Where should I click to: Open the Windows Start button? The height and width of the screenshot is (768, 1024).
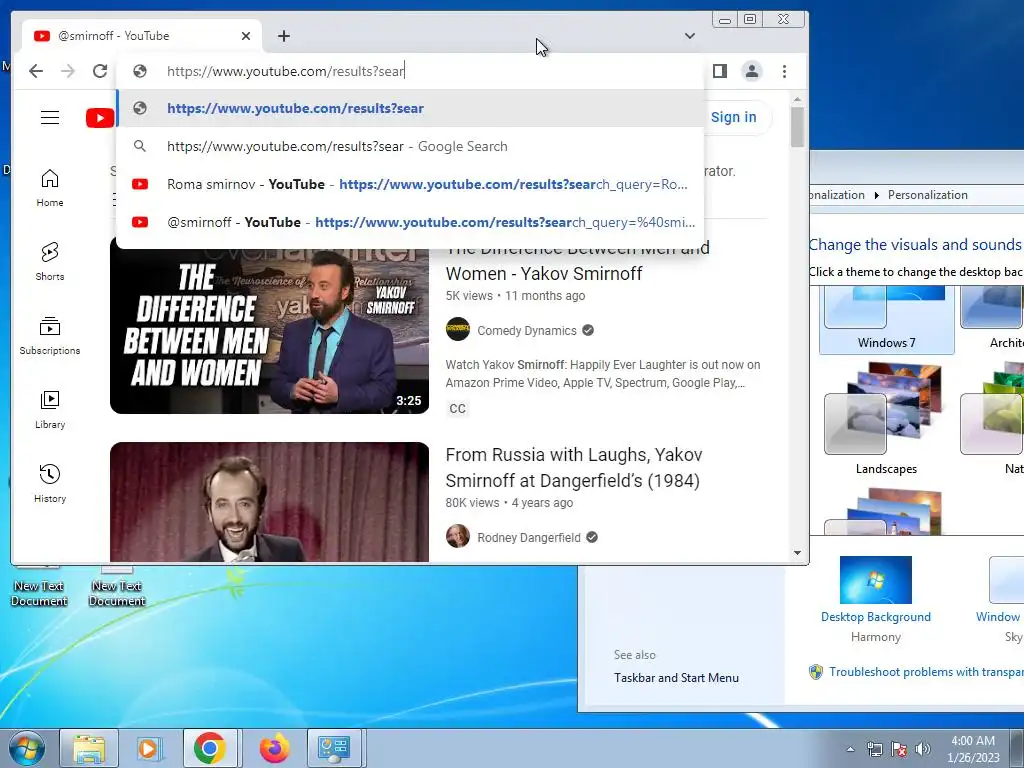pyautogui.click(x=26, y=748)
